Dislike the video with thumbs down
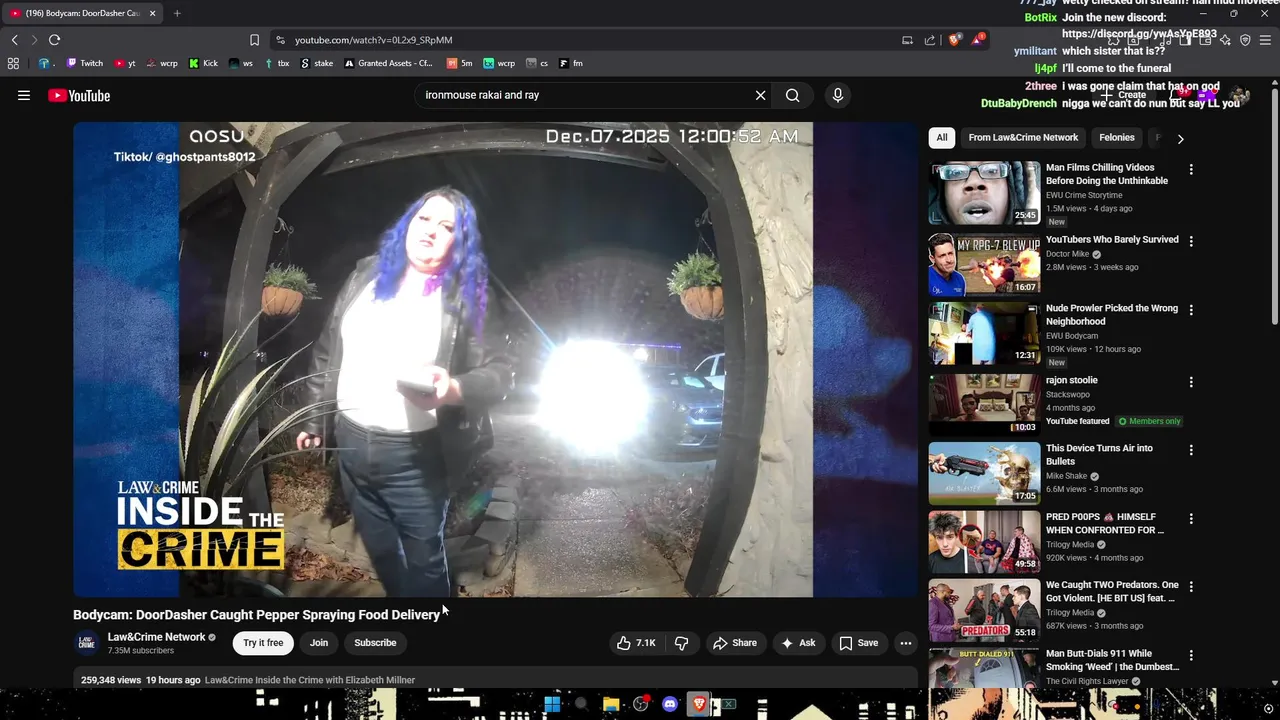The height and width of the screenshot is (720, 1280). tap(681, 643)
